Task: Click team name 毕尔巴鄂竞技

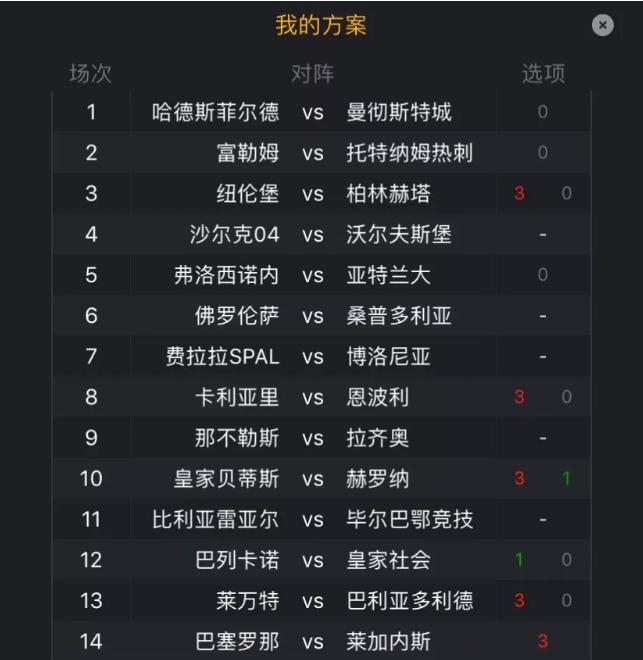Action: pyautogui.click(x=409, y=519)
